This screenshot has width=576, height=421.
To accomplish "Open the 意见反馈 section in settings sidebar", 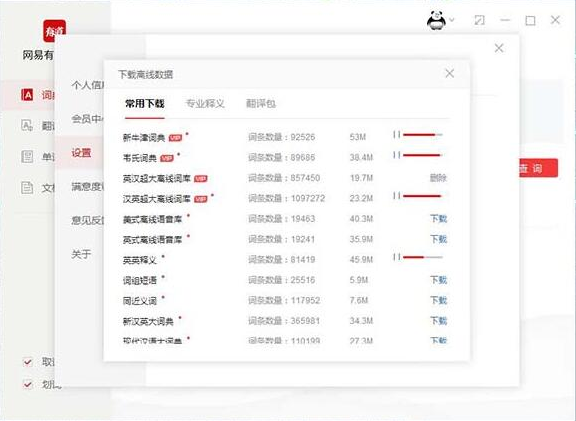I will pyautogui.click(x=87, y=220).
